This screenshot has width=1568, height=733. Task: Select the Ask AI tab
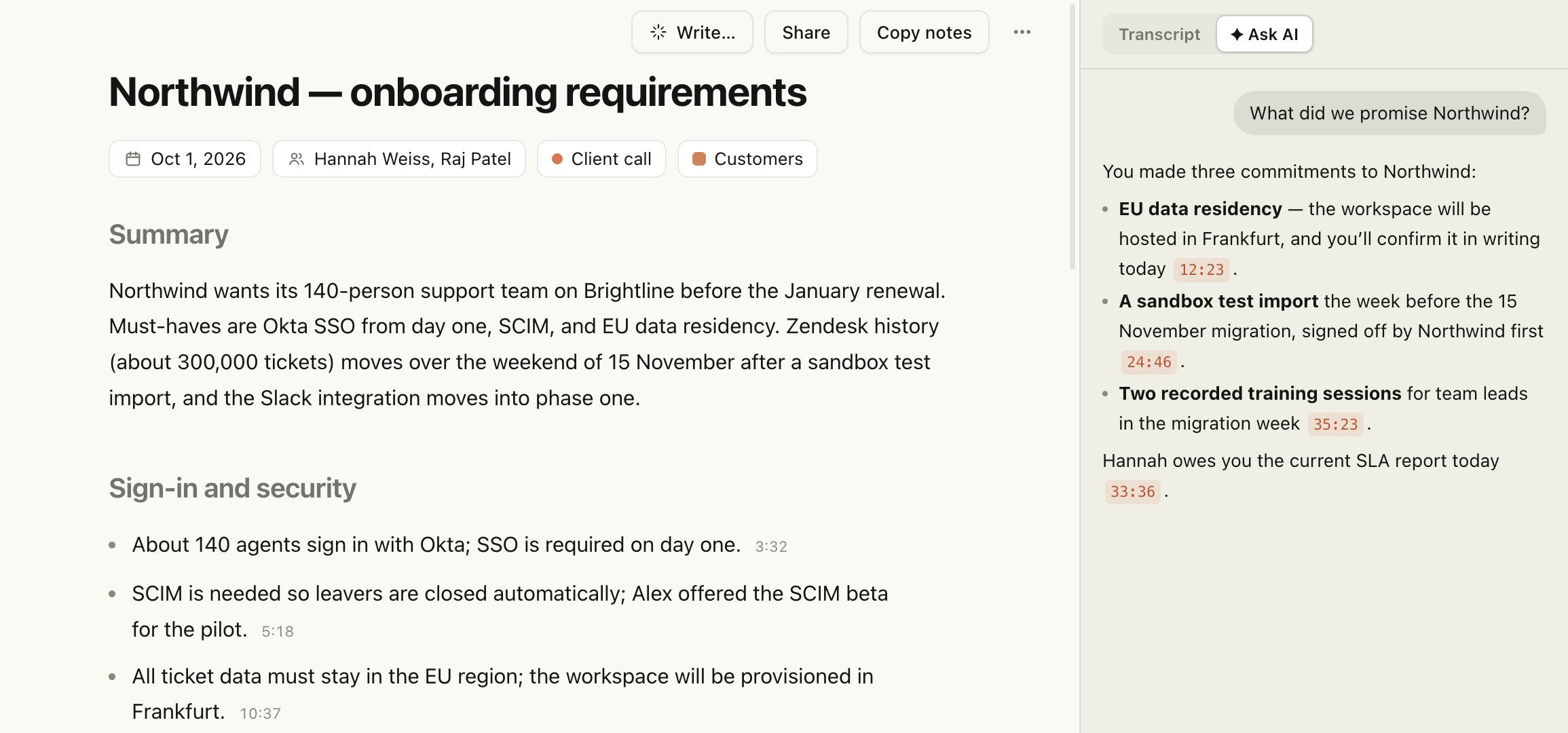pos(1264,35)
